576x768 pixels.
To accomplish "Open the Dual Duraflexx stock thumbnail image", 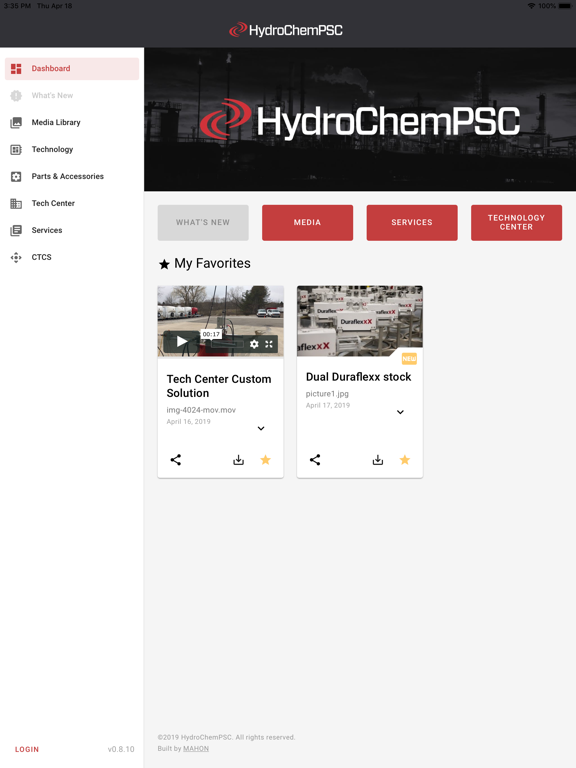I will click(360, 321).
